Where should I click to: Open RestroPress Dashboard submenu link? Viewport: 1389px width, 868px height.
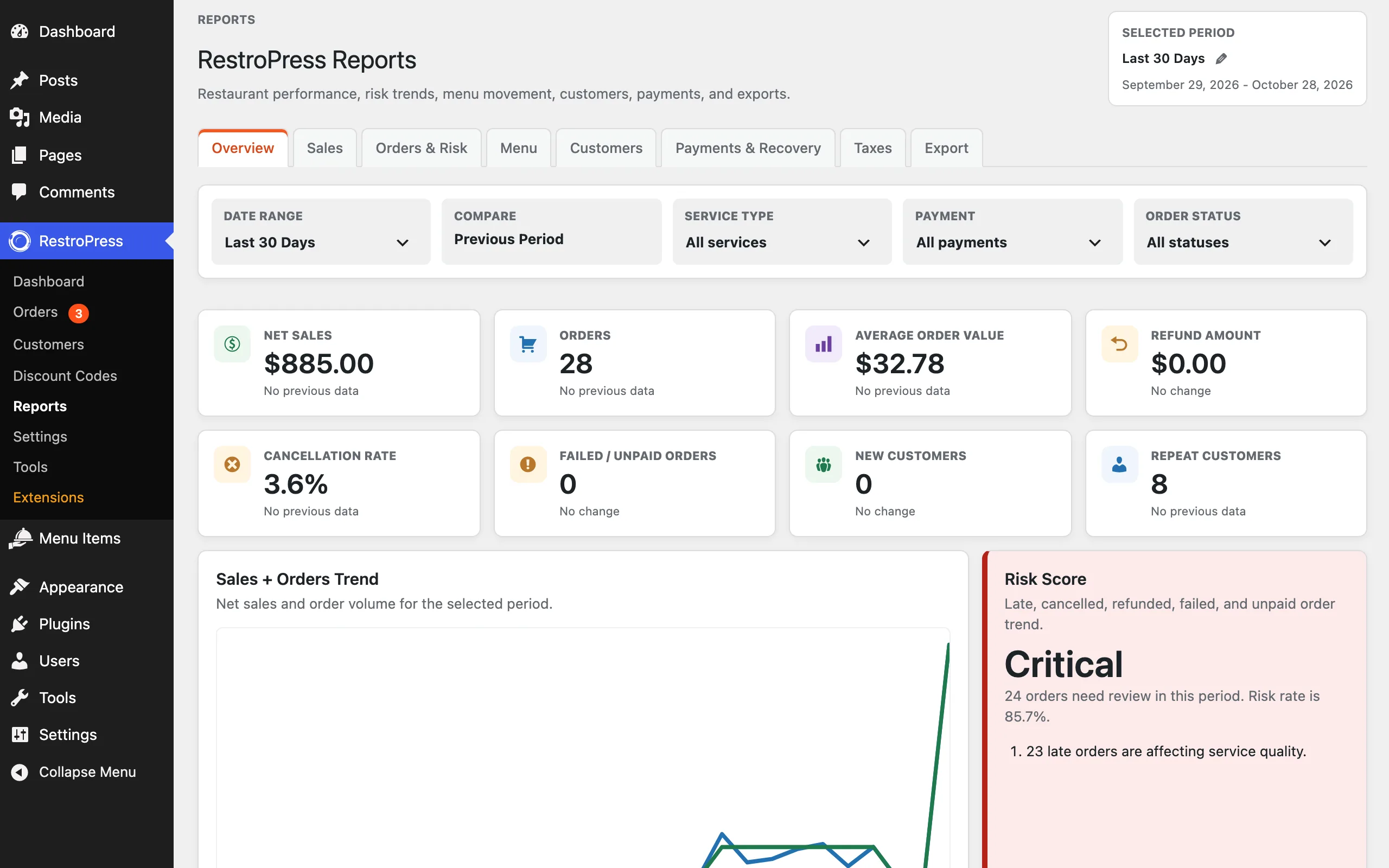pos(49,282)
